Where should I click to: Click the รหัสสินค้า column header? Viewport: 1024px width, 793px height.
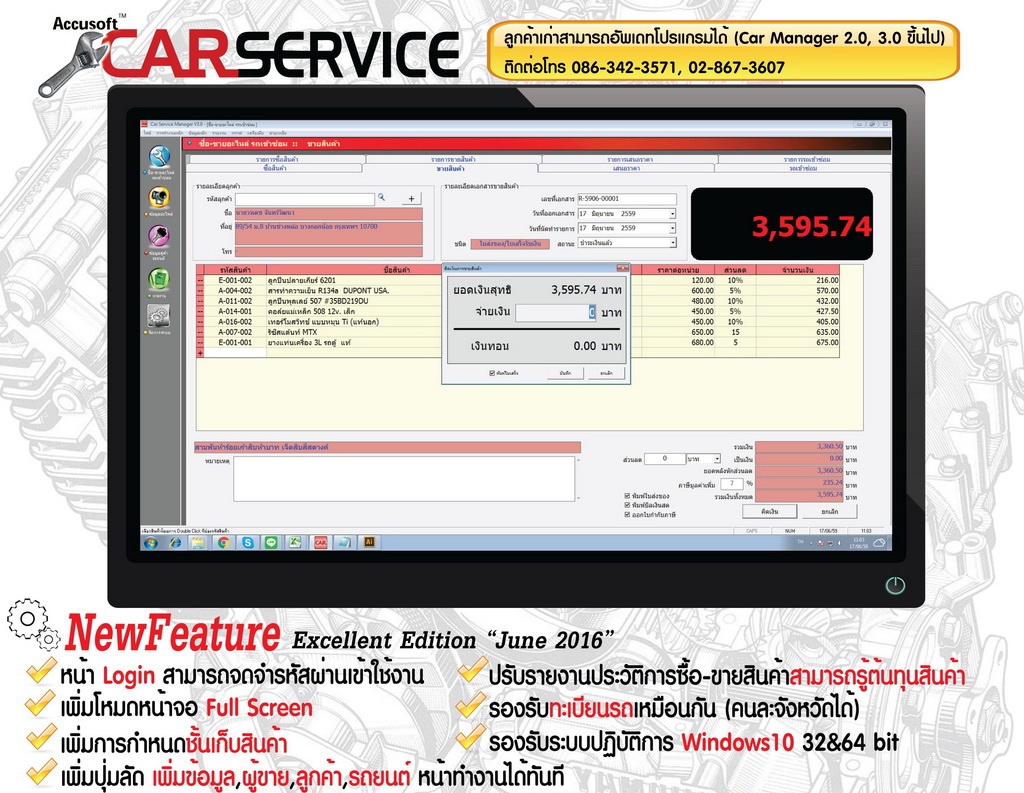(235, 270)
